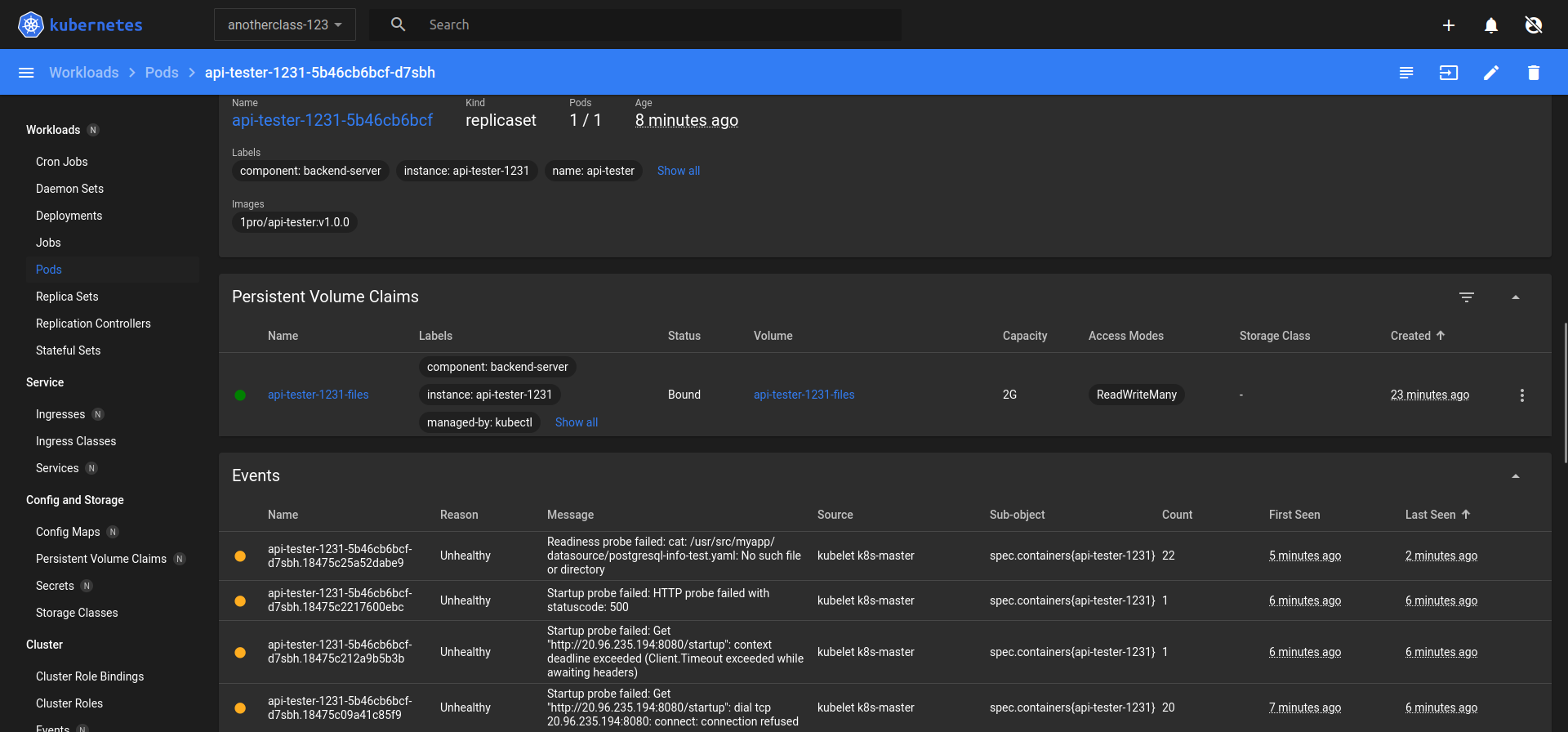Screen dimensions: 1568x732
Task: Sort by Created column header
Action: point(1418,336)
